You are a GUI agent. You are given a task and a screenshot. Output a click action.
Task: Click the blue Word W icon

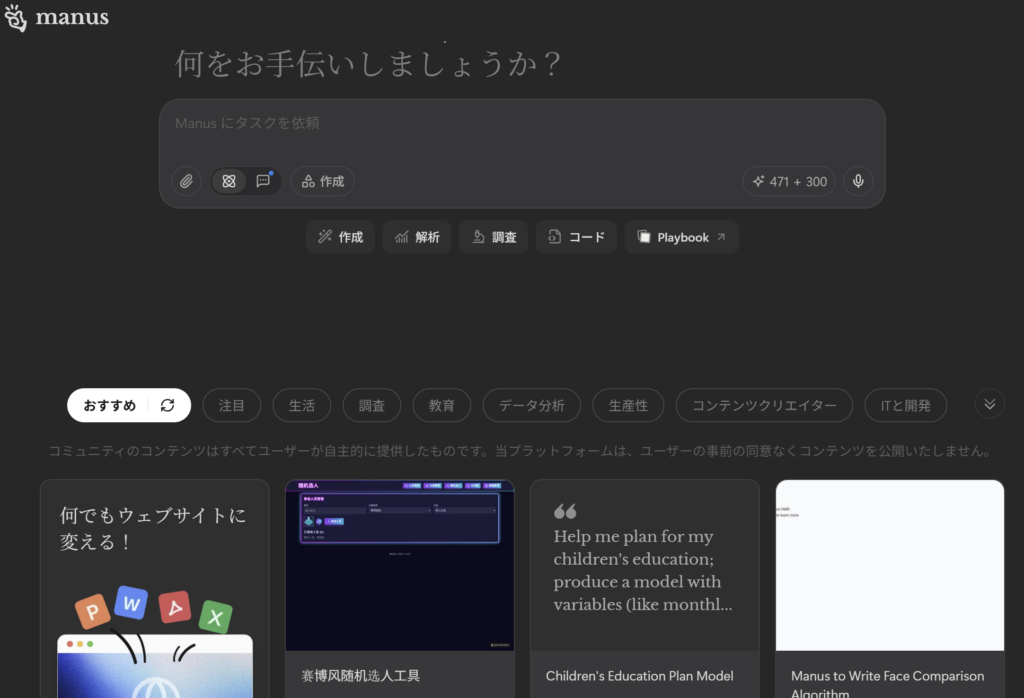[x=131, y=603]
